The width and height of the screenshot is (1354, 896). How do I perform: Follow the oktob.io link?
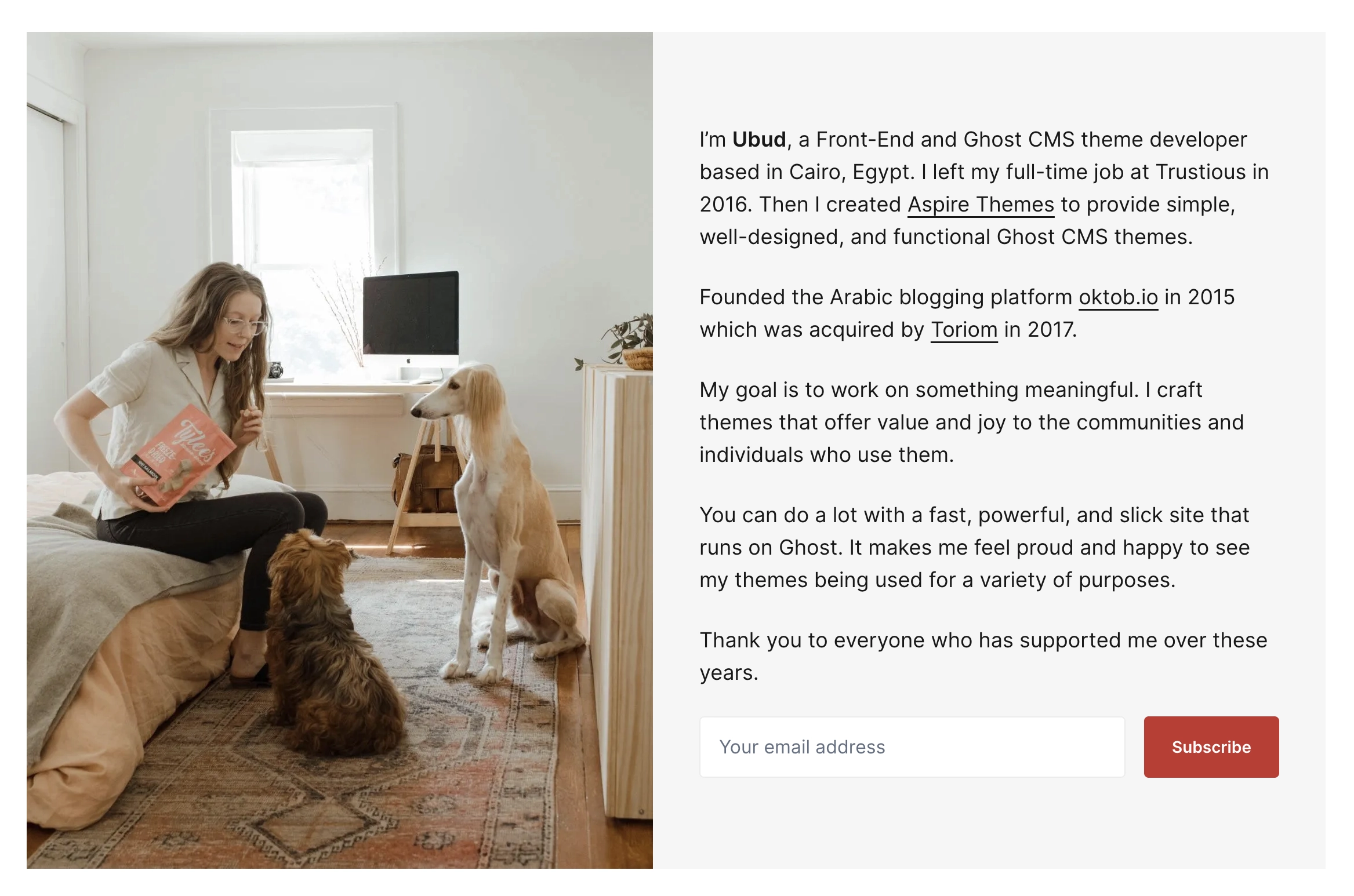1118,297
